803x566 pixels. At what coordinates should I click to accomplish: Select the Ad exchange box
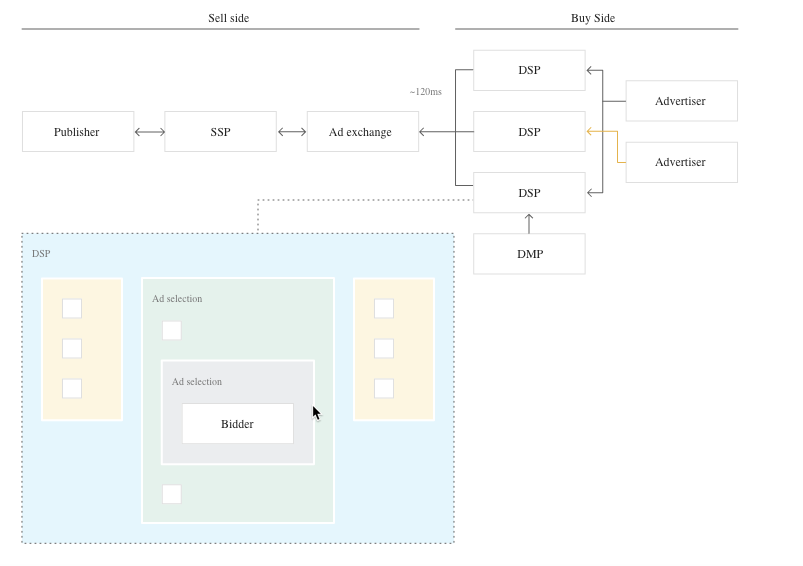tap(363, 132)
